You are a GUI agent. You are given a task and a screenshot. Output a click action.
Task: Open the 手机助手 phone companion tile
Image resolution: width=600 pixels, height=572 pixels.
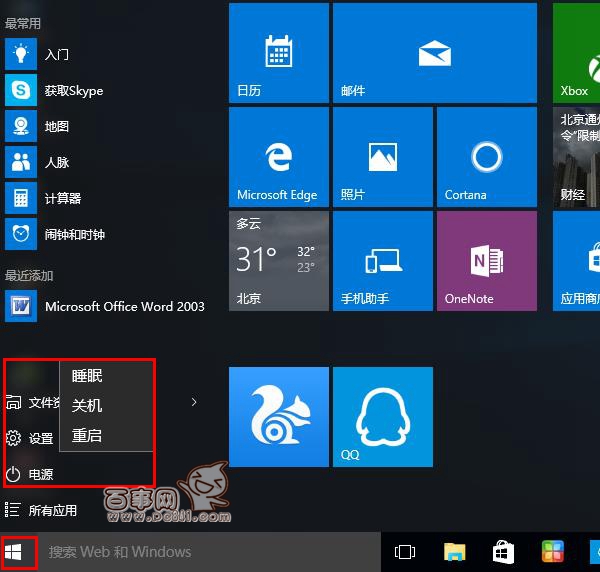[382, 261]
